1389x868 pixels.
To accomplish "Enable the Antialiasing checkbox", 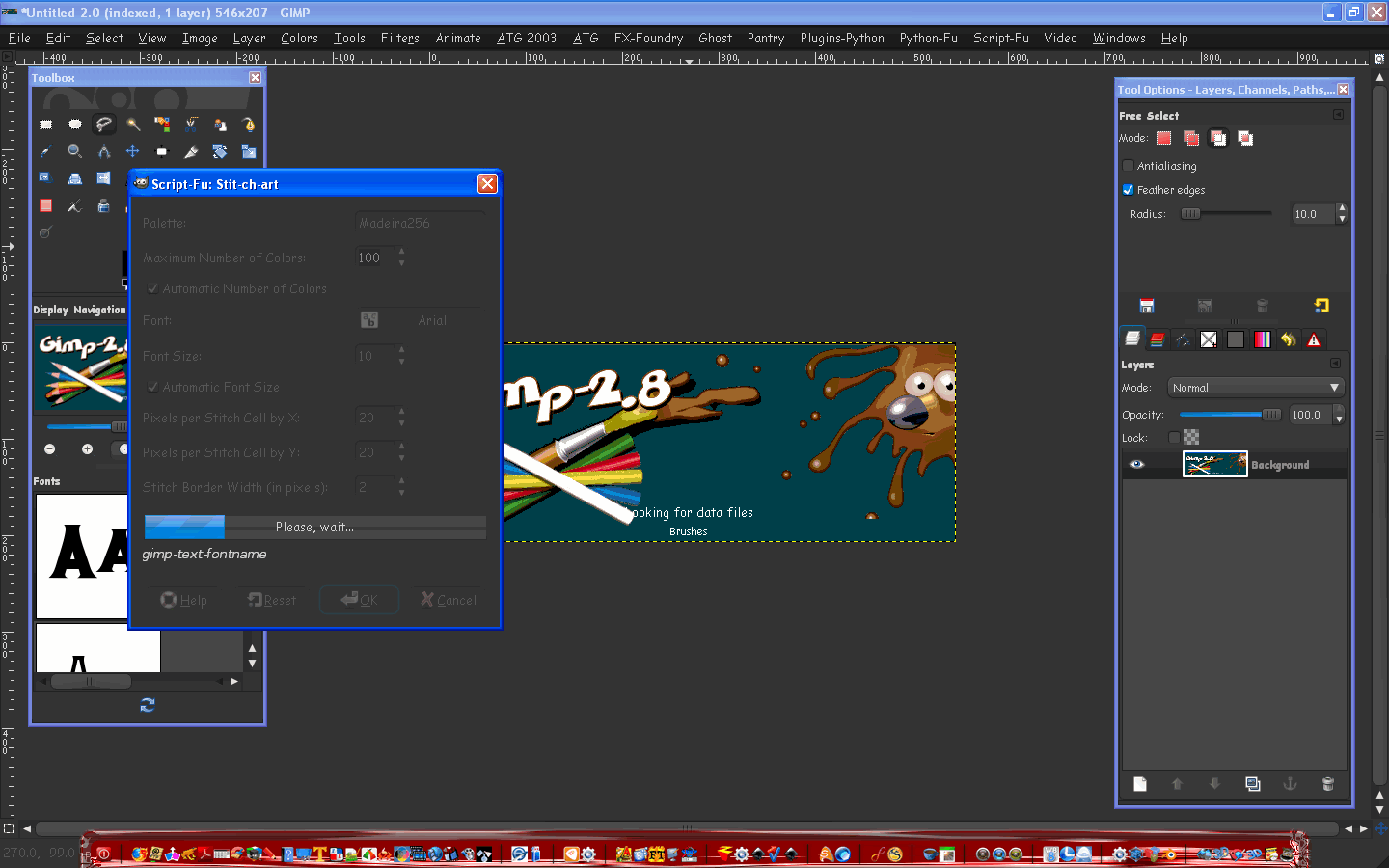I will click(x=1128, y=166).
